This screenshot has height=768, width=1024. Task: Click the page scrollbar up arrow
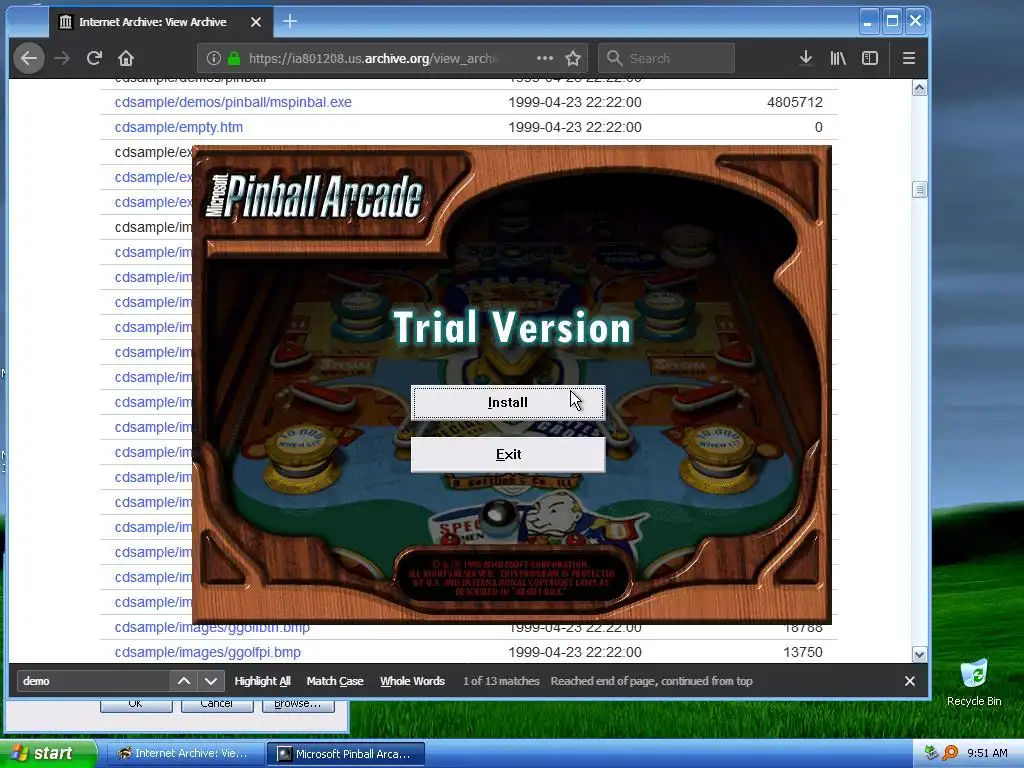click(920, 88)
